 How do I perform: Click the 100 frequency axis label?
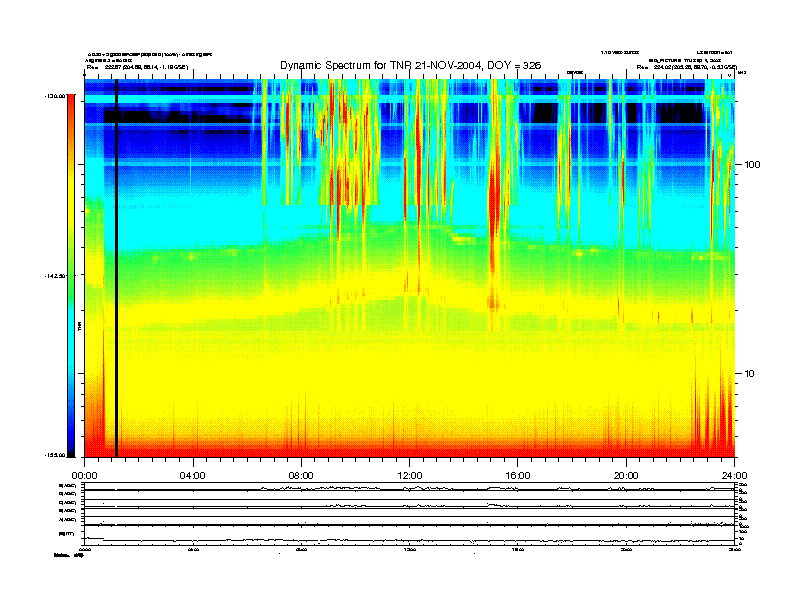[x=752, y=165]
